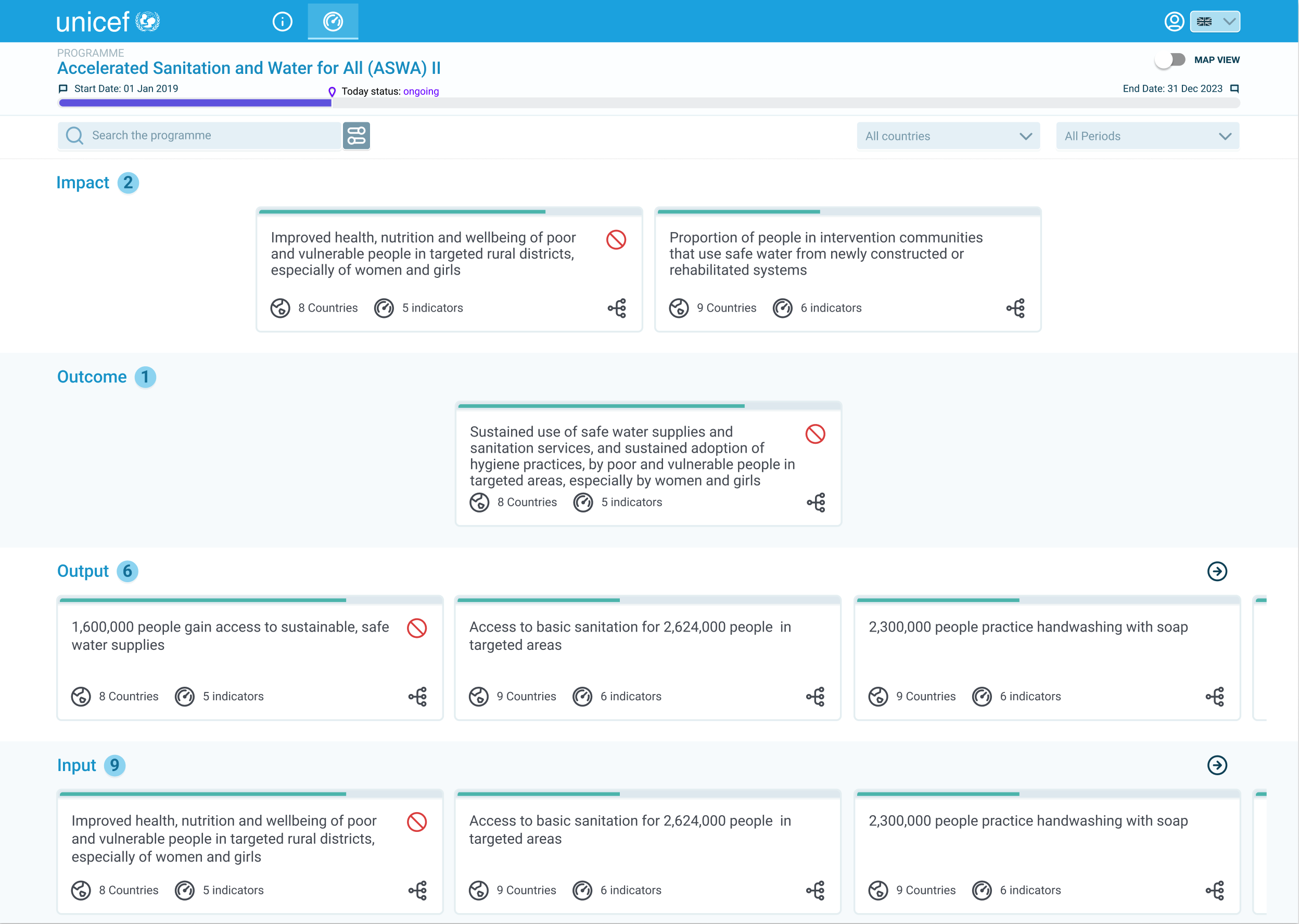Click gauge icon on Proportion of people card
This screenshot has width=1299, height=924.
[x=782, y=308]
